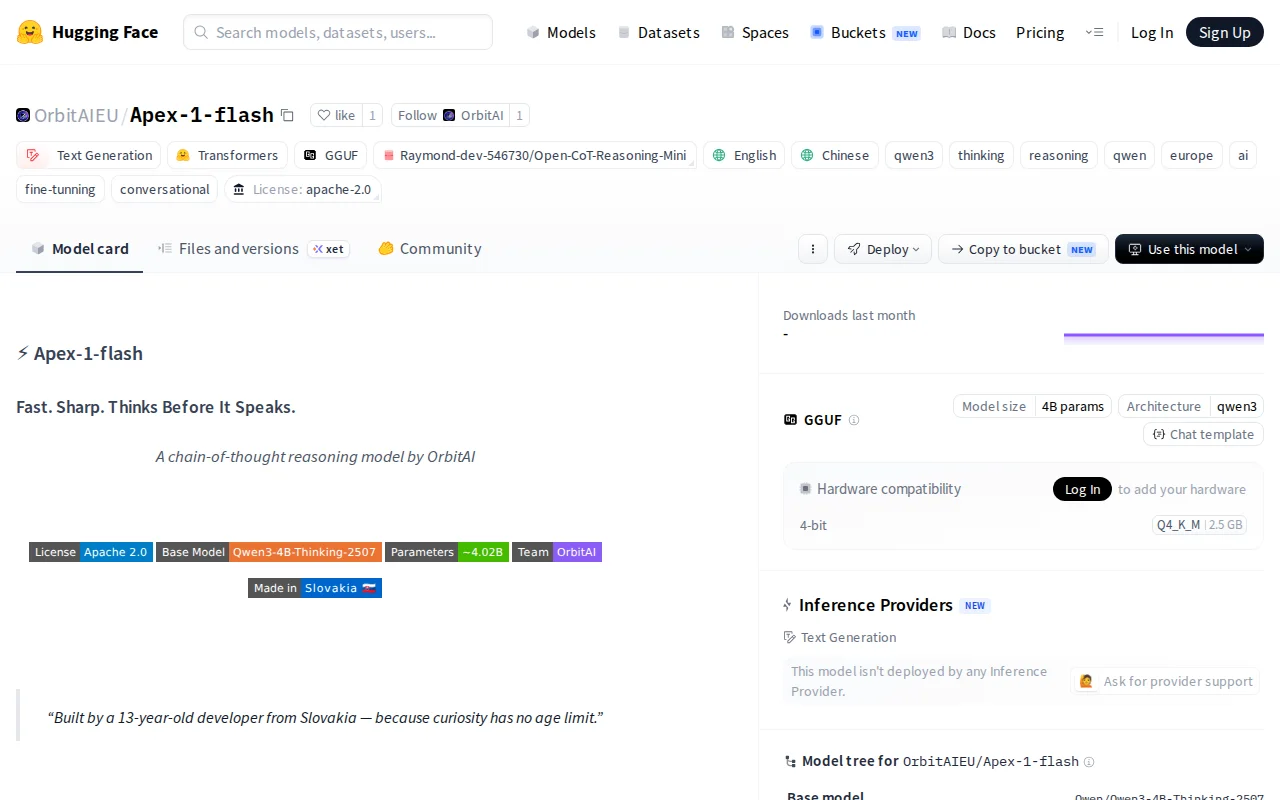Expand the apache-2.0 license tag
The width and height of the screenshot is (1280, 800).
pyautogui.click(x=303, y=189)
